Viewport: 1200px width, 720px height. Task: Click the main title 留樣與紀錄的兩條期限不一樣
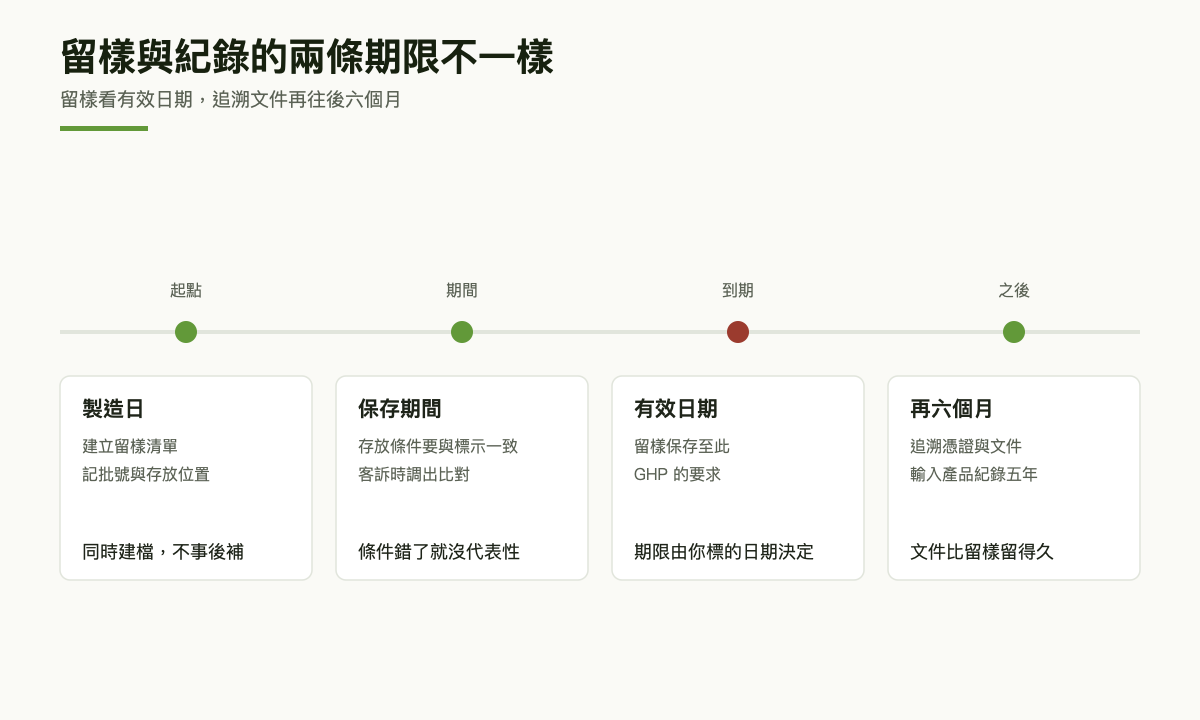(307, 57)
